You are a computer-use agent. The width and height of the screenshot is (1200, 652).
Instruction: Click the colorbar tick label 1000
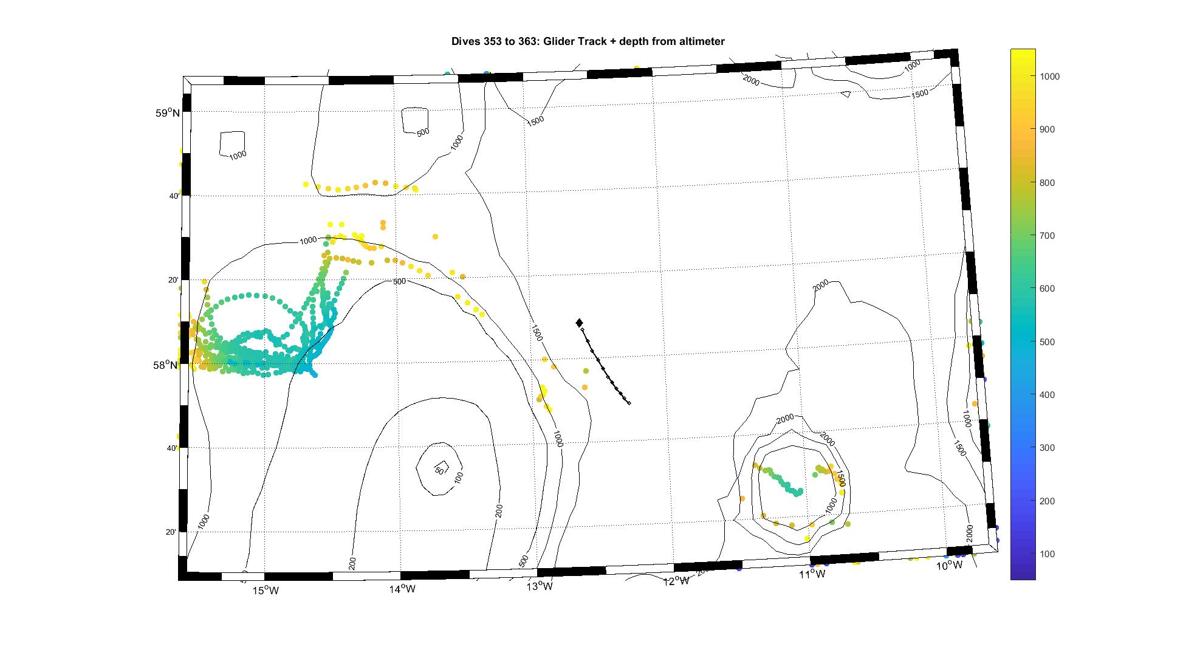[x=1050, y=76]
